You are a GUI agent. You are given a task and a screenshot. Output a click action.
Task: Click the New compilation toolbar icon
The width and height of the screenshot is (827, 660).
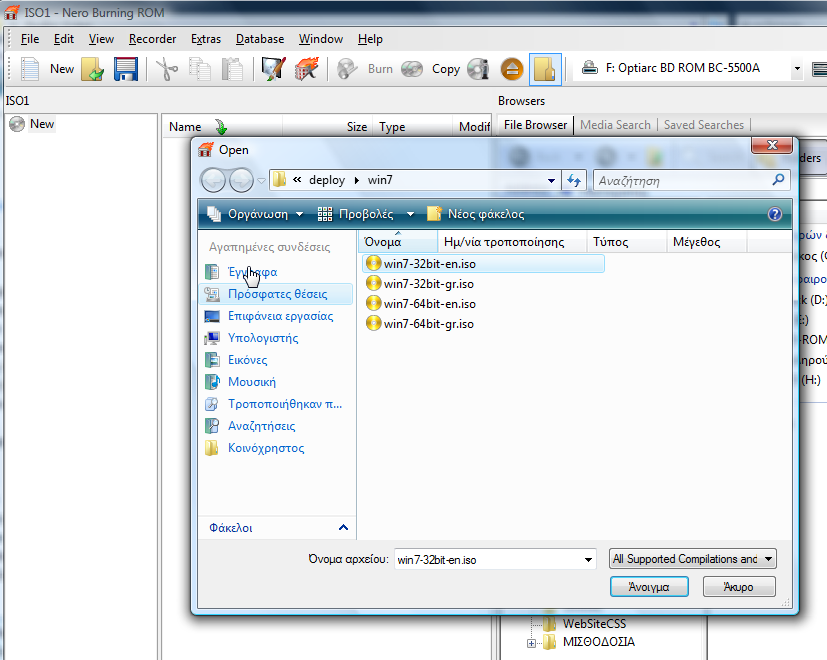pos(30,69)
